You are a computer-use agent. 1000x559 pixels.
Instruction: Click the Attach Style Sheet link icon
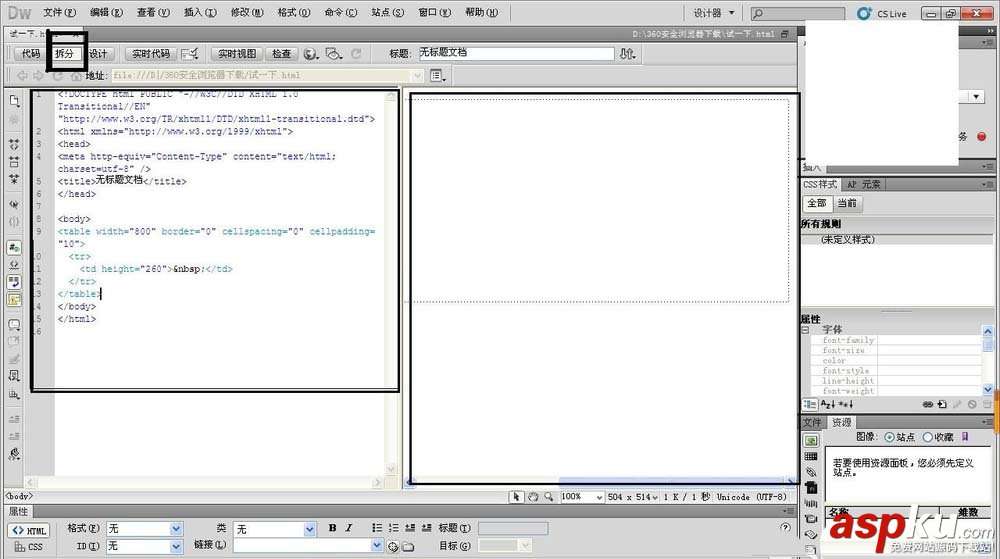click(x=928, y=404)
